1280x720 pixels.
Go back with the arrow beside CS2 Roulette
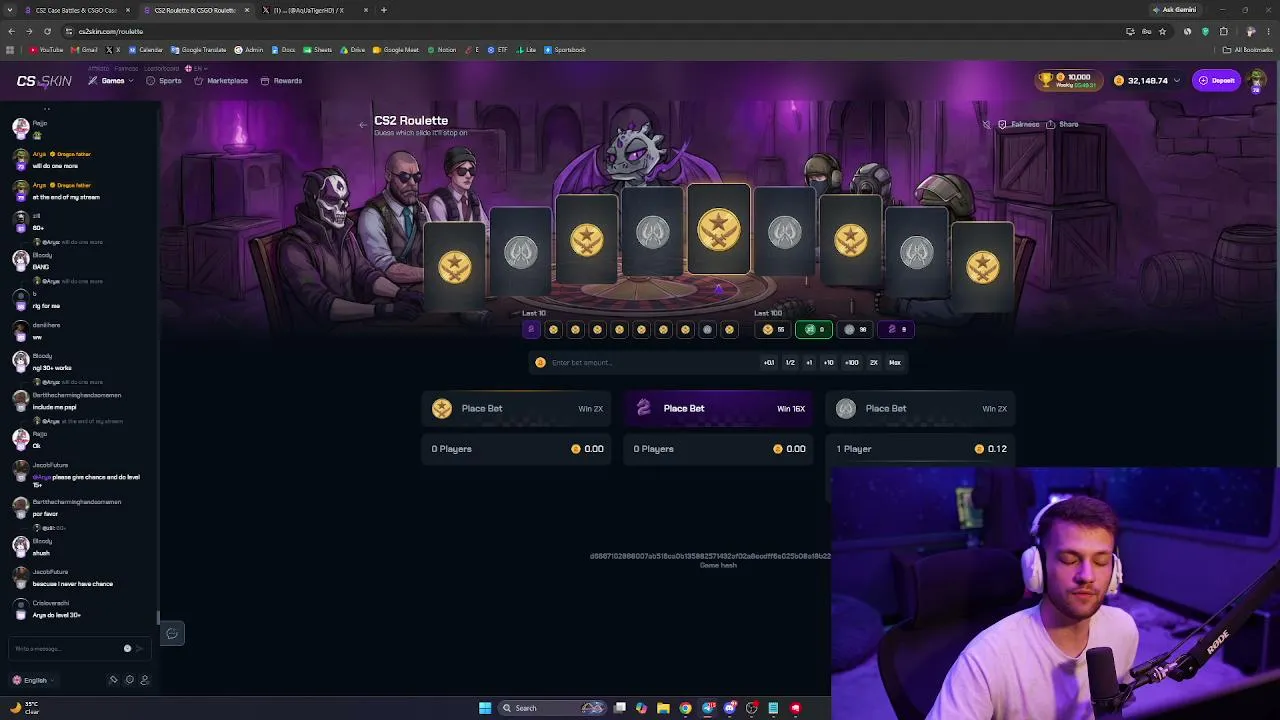[363, 125]
